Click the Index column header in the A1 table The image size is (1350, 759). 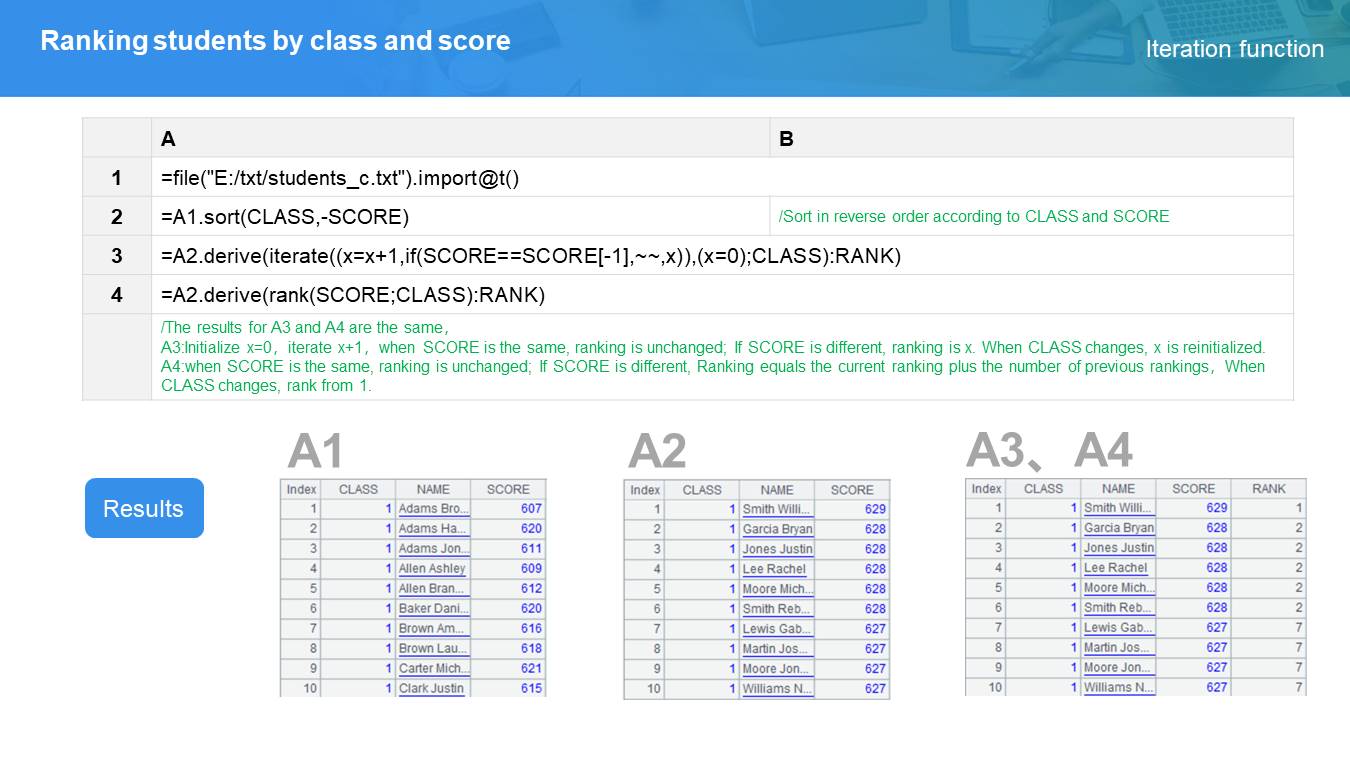click(x=301, y=489)
